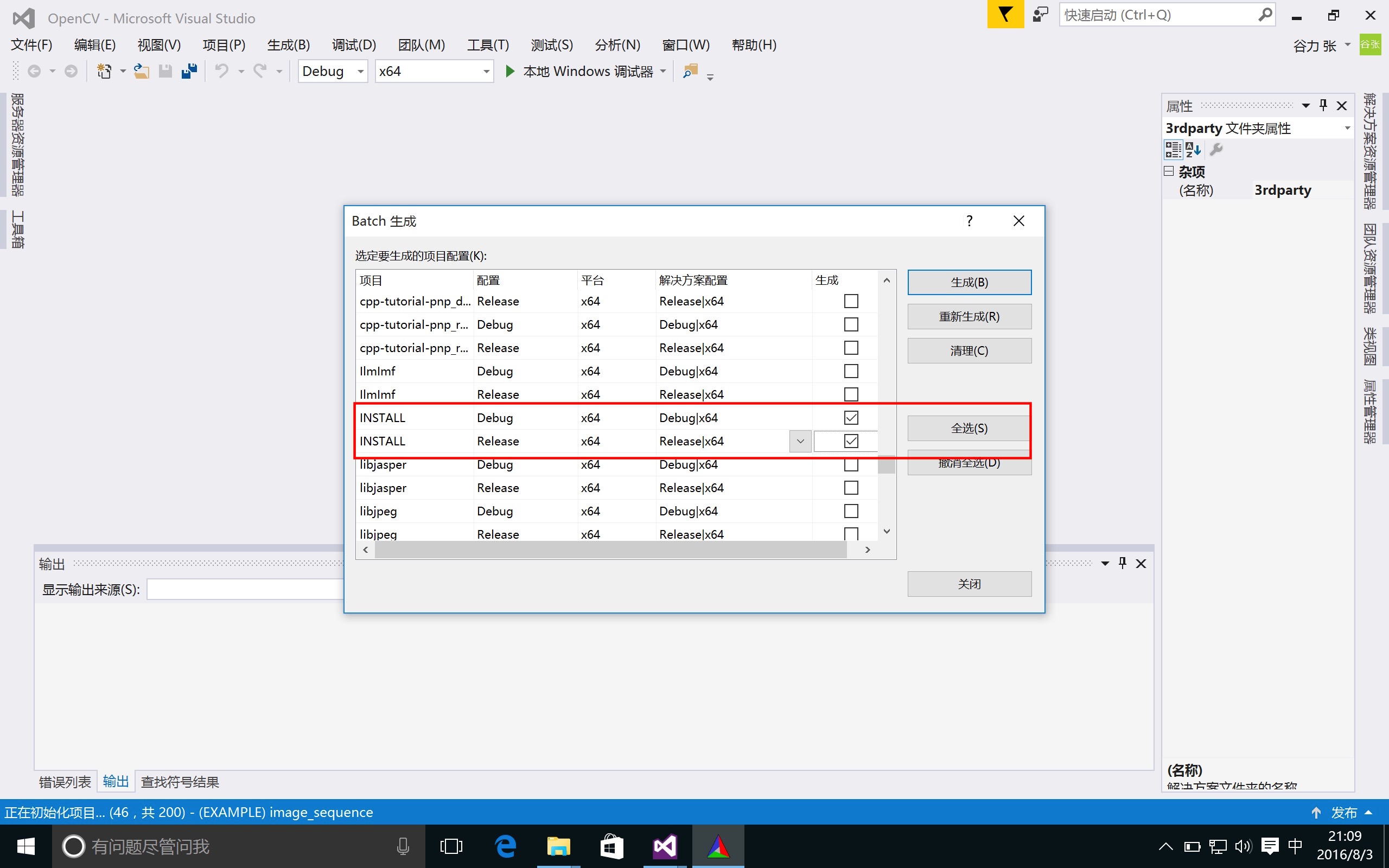Click the 清理(C) clean button
Viewport: 1389px width, 868px height.
969,351
